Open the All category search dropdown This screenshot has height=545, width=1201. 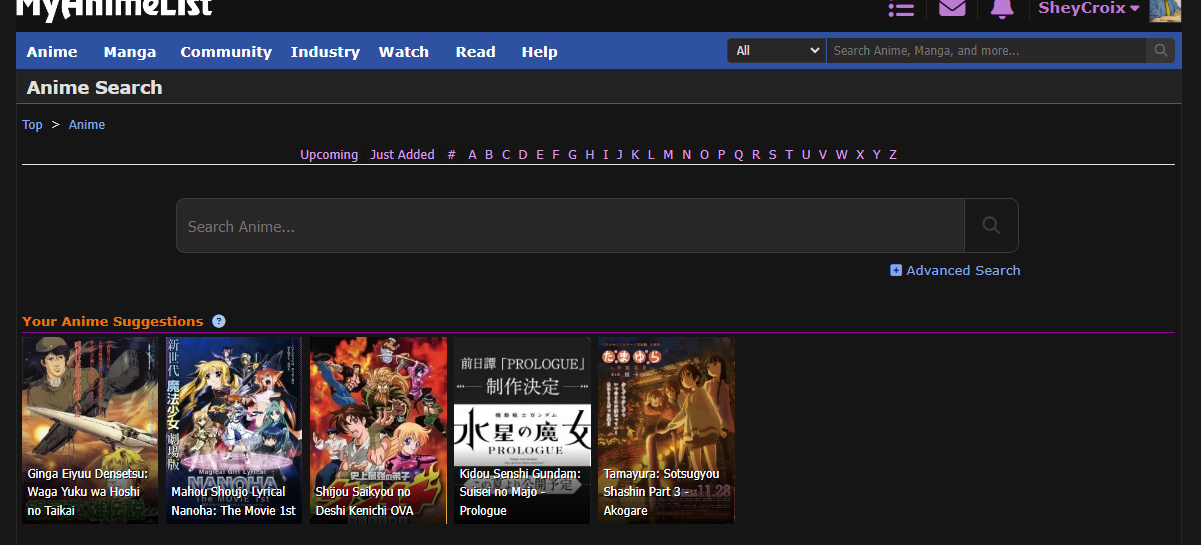pyautogui.click(x=776, y=51)
